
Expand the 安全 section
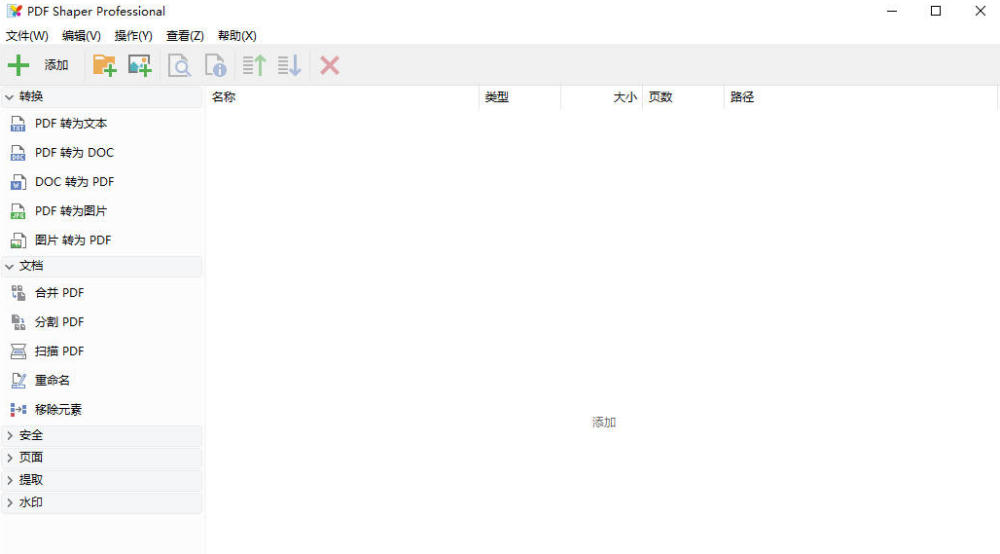102,435
